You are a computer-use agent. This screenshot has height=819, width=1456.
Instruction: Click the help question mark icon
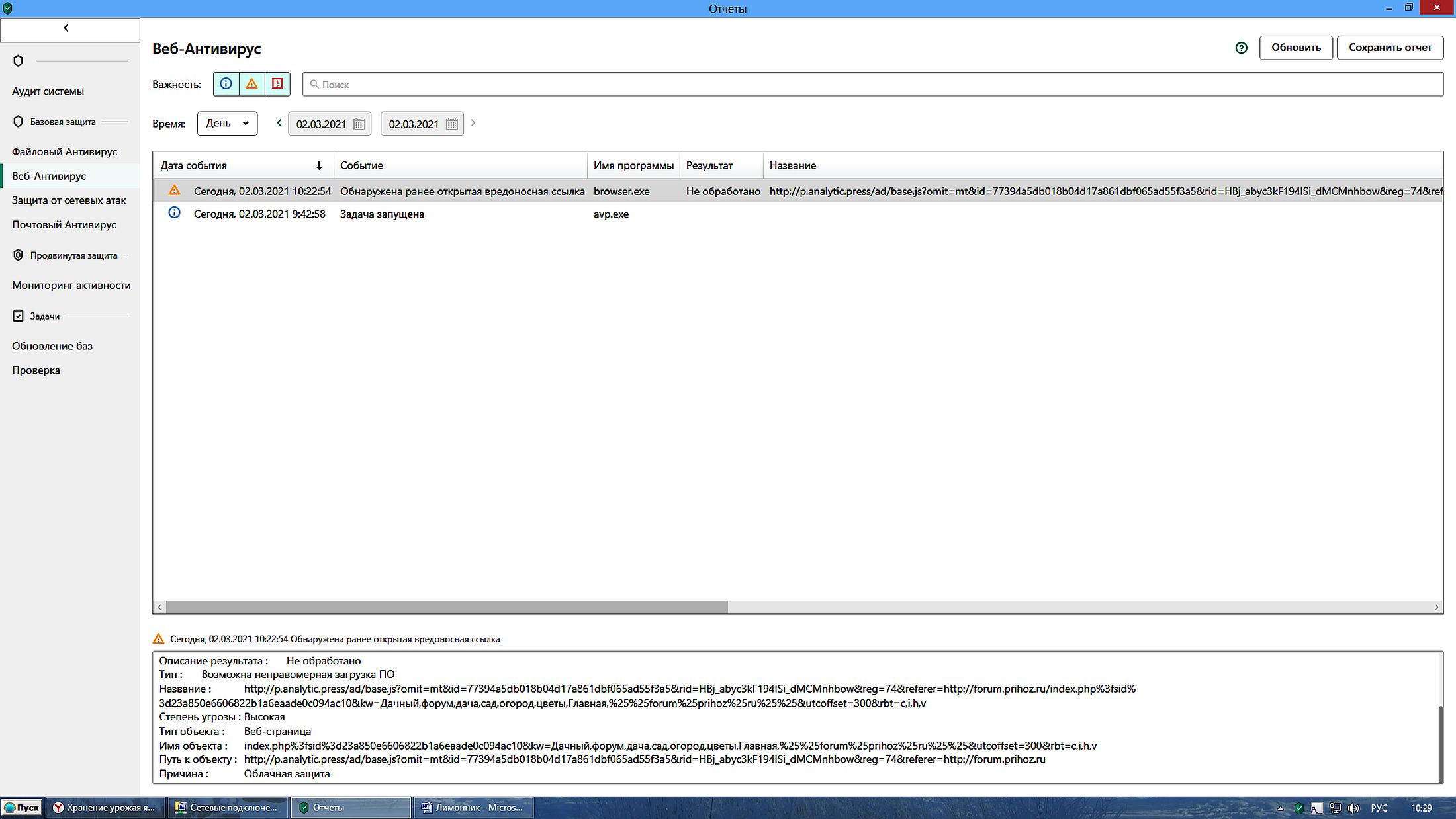(x=1241, y=48)
